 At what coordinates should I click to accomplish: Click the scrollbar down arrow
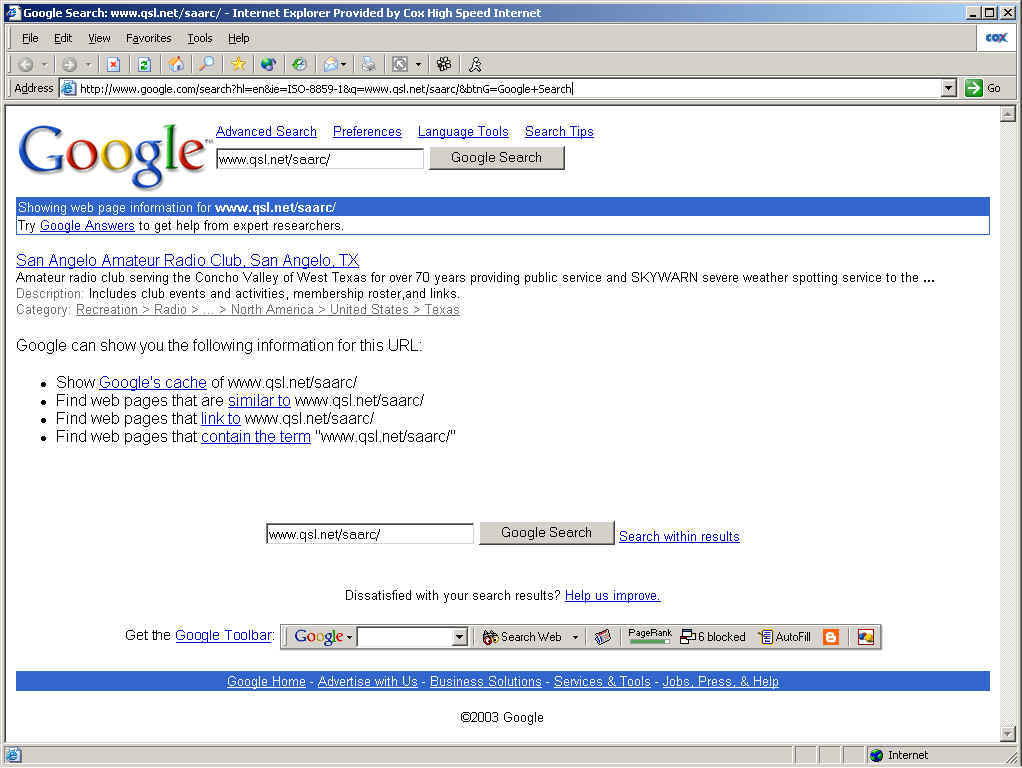click(1008, 734)
